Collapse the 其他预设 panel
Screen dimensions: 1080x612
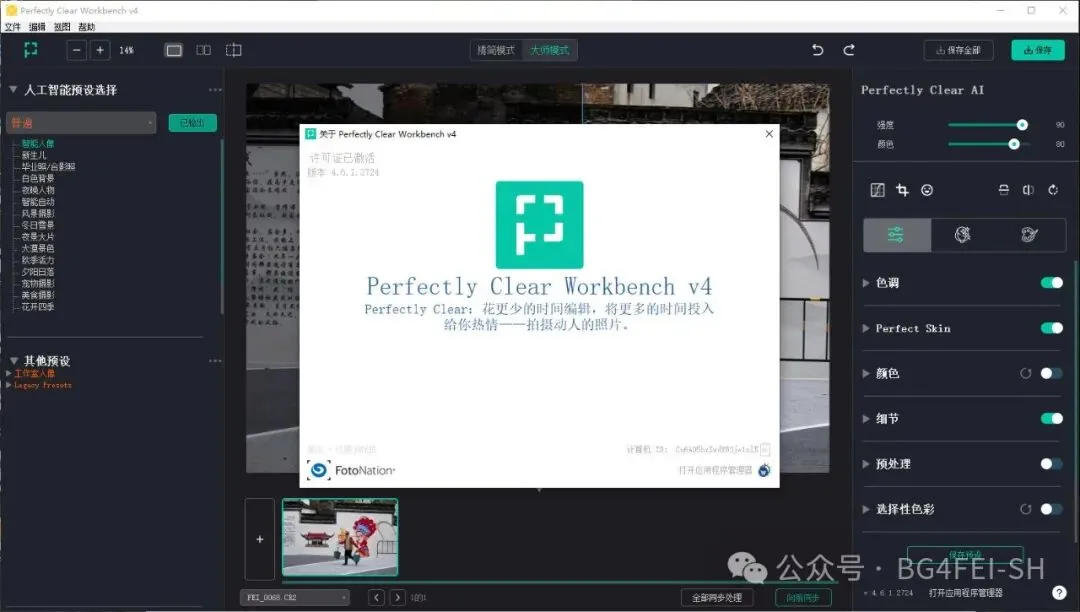(x=13, y=360)
